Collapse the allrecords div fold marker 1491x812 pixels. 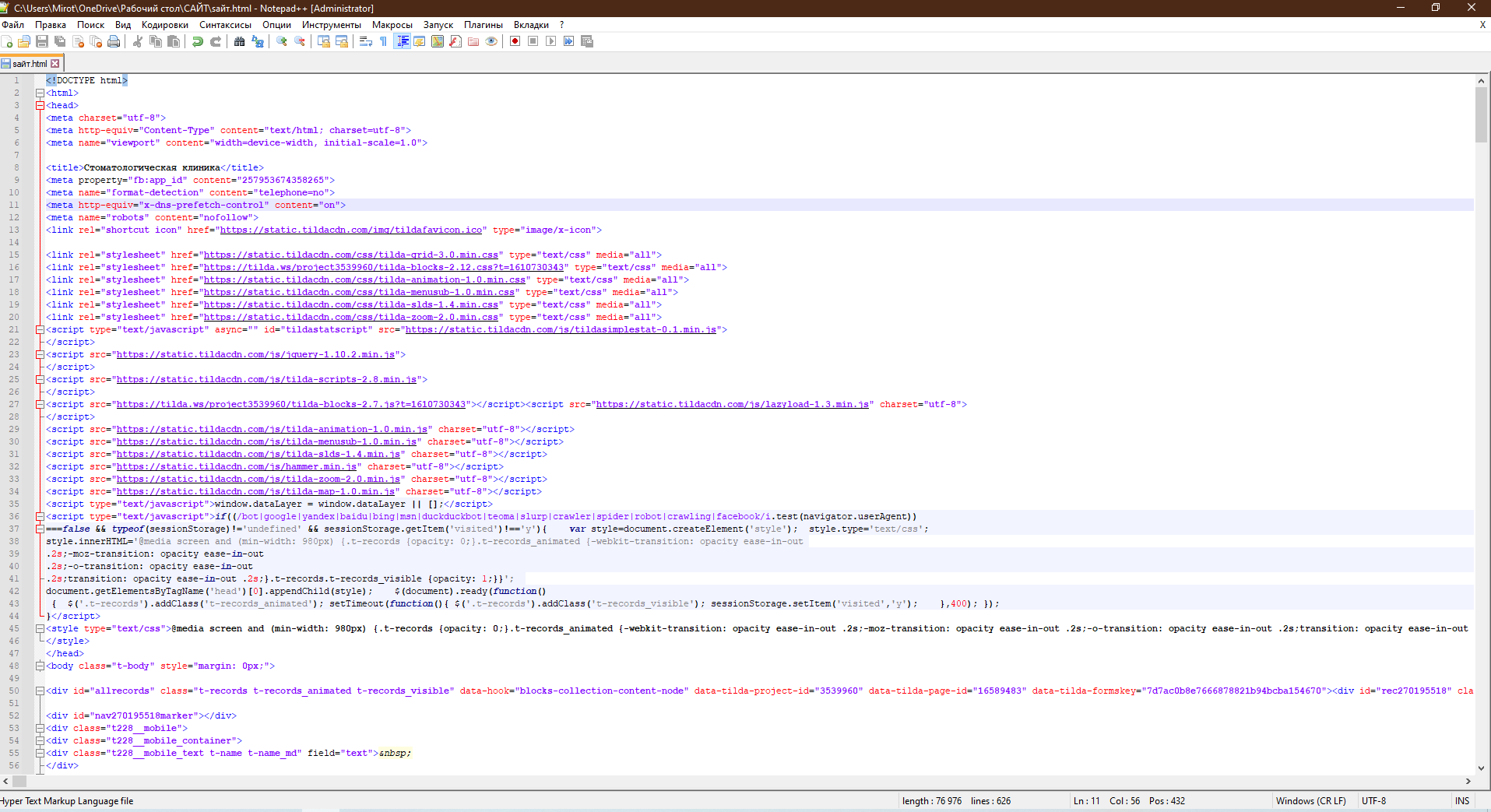(x=40, y=691)
